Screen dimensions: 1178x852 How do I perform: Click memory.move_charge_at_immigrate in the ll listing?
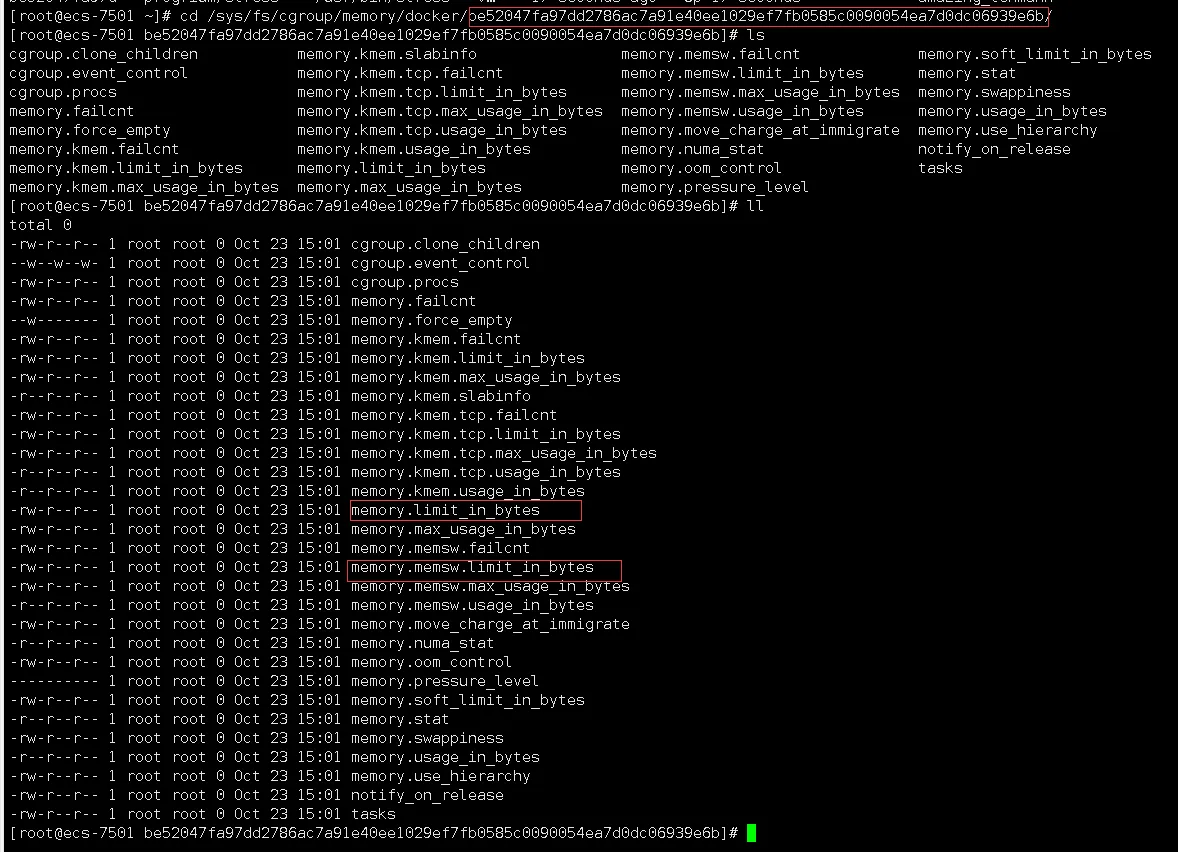pyautogui.click(x=490, y=624)
